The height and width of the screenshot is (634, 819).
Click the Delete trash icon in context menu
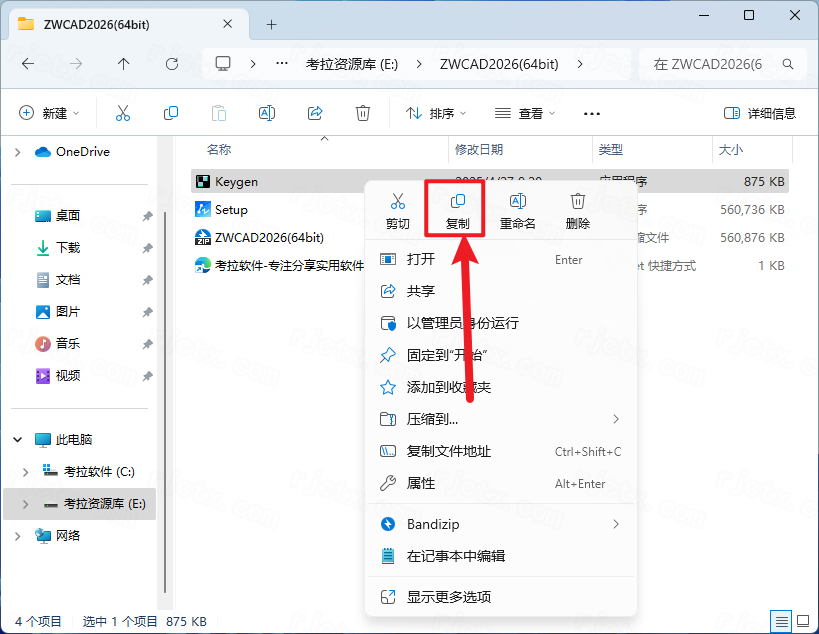[x=577, y=203]
